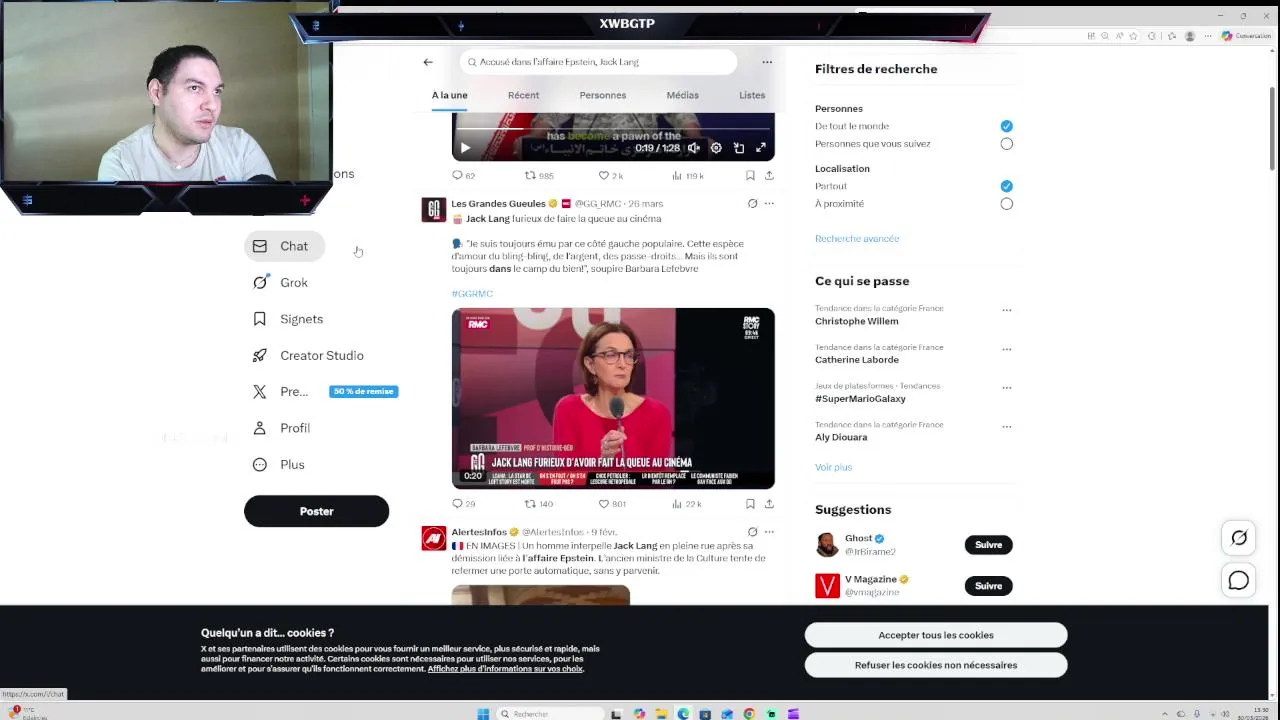Click the Poster button
The height and width of the screenshot is (720, 1280).
pyautogui.click(x=316, y=511)
